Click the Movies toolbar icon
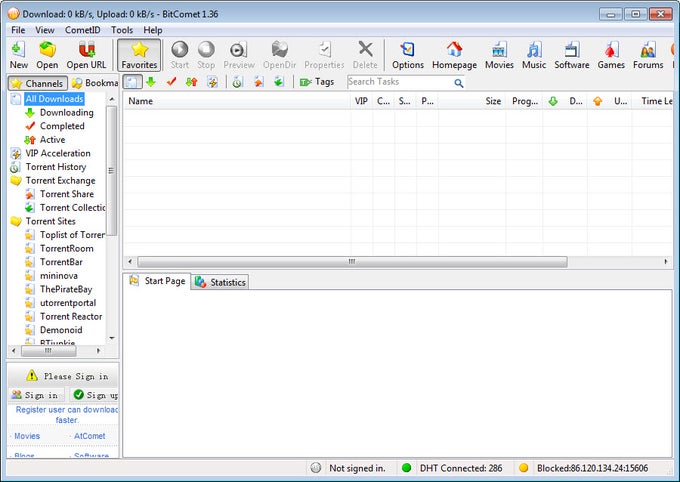This screenshot has width=680, height=482. coord(499,55)
